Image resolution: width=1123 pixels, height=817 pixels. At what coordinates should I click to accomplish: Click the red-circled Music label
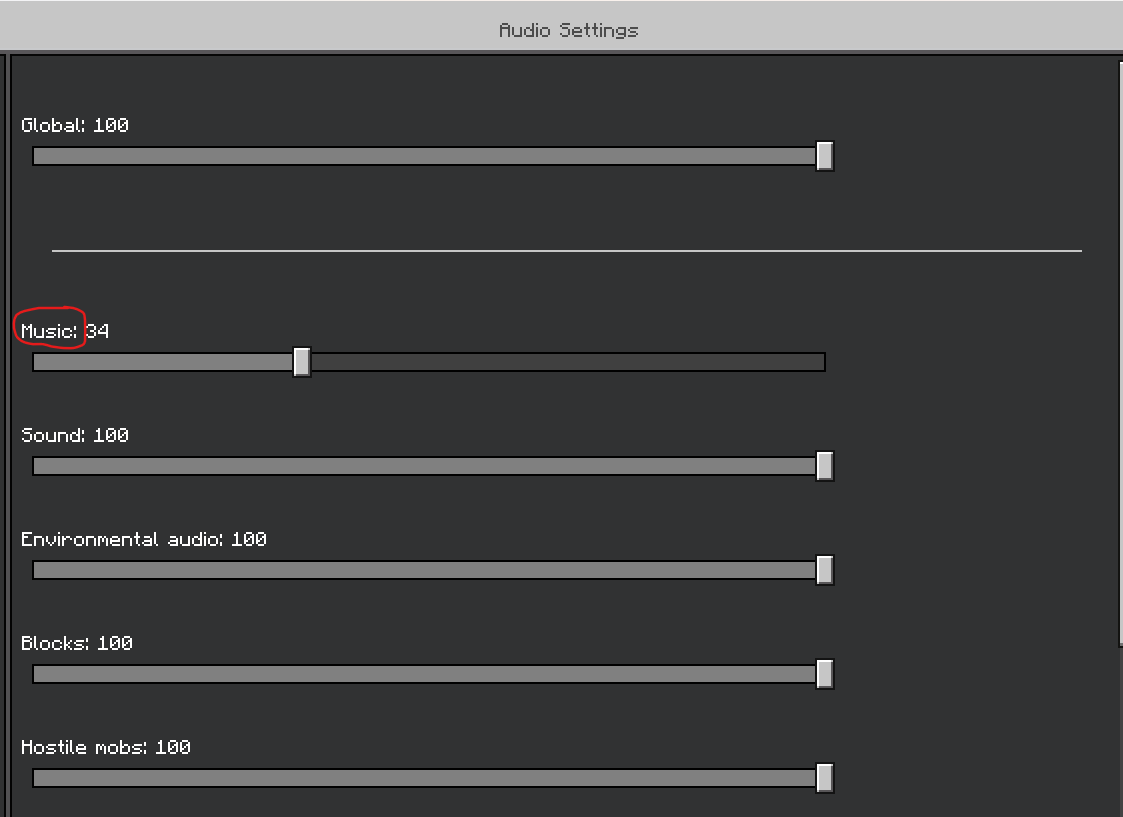pos(49,331)
